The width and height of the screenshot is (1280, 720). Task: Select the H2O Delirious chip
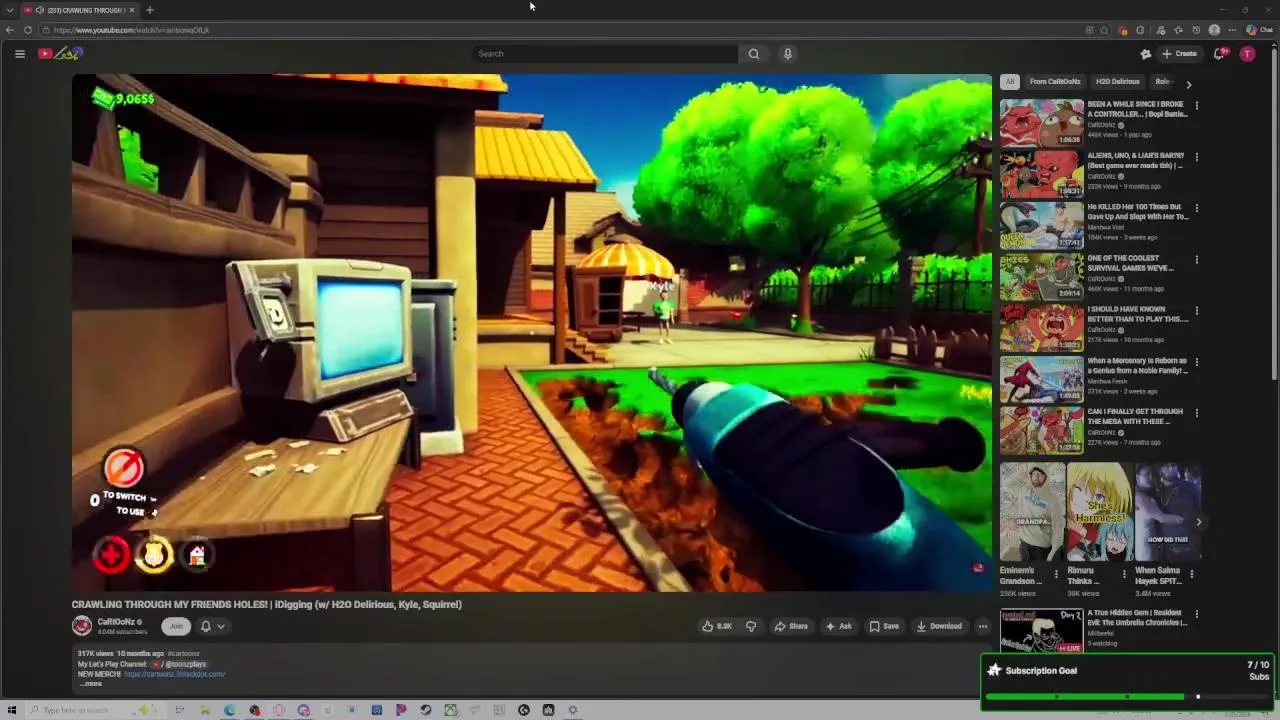pos(1117,82)
